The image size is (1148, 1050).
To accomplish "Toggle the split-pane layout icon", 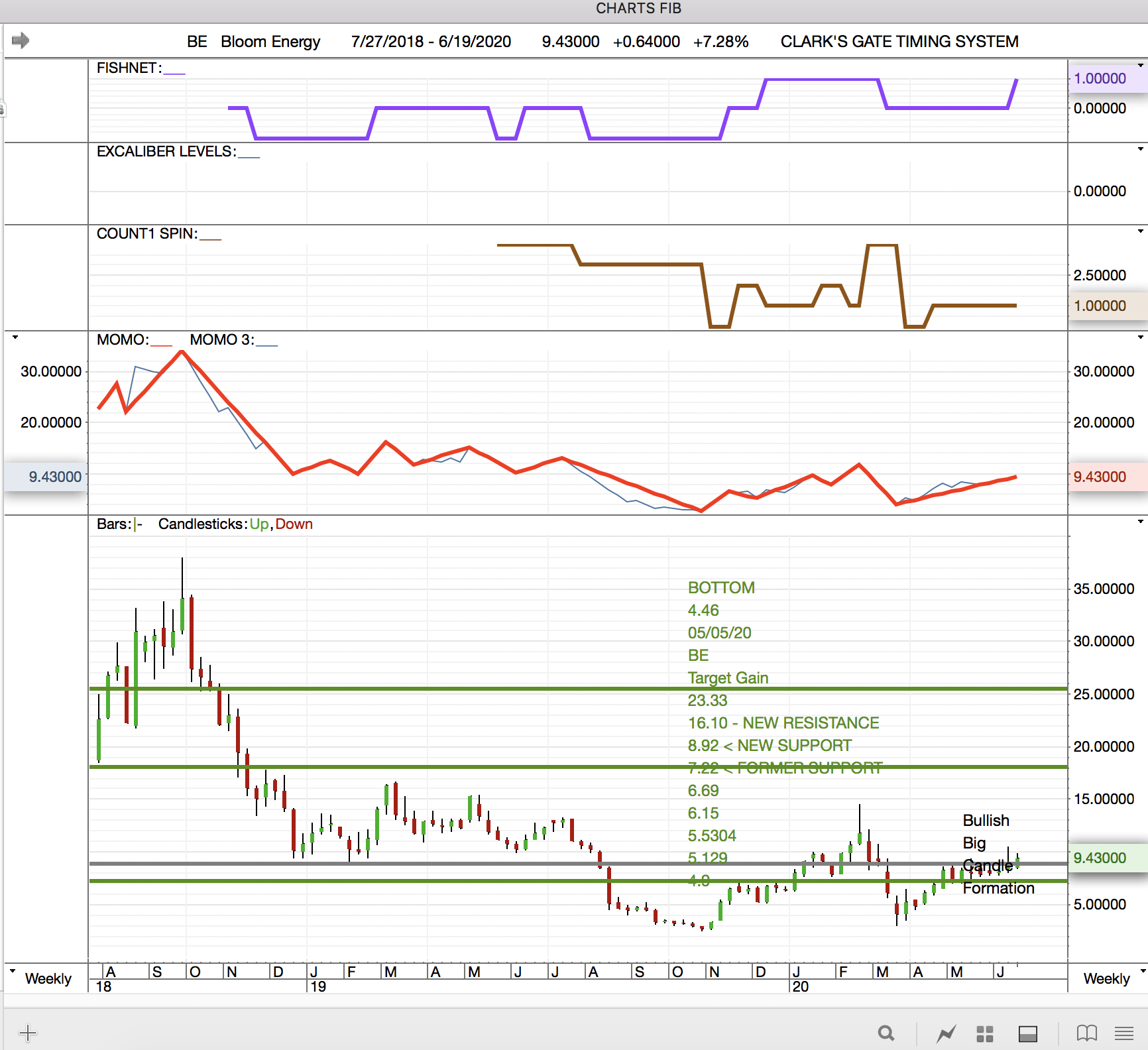I will tap(1027, 1033).
